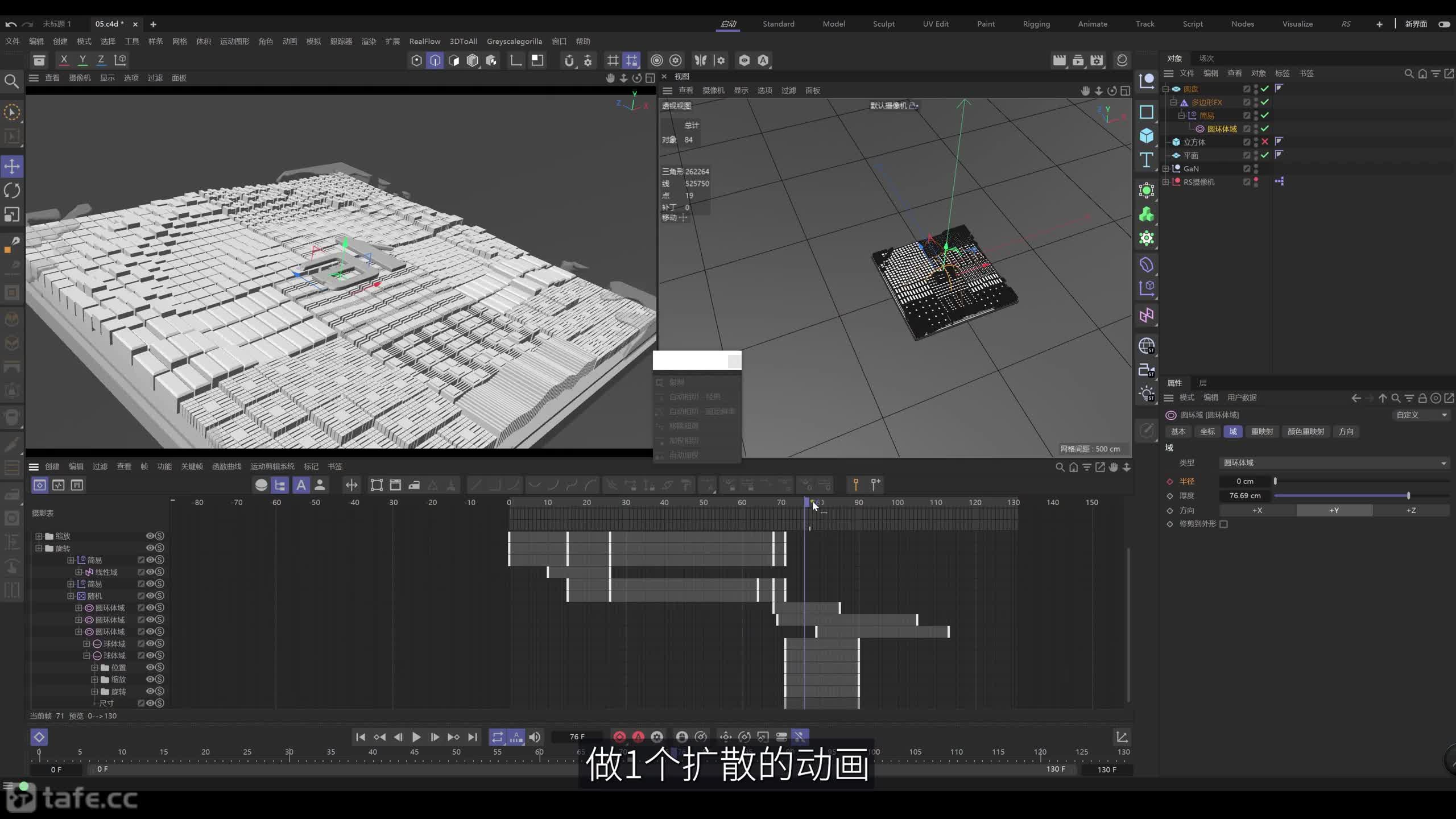
Task: Click the record active objects button
Action: click(x=619, y=737)
